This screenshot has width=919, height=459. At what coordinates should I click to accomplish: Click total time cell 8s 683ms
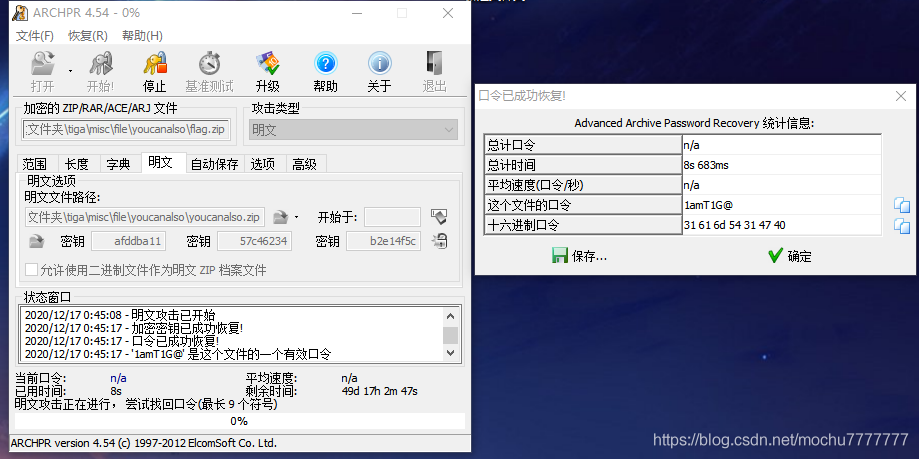(x=782, y=165)
